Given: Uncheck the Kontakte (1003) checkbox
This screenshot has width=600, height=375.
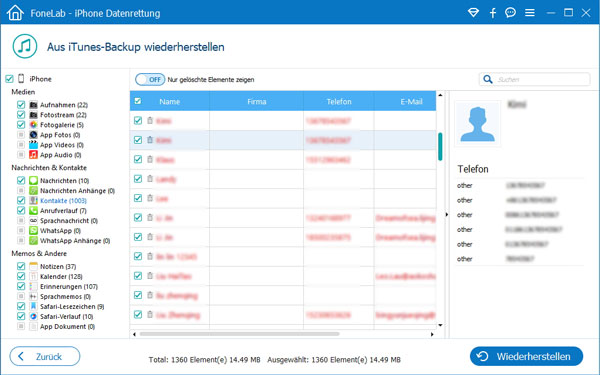Looking at the screenshot, I should click(x=21, y=201).
